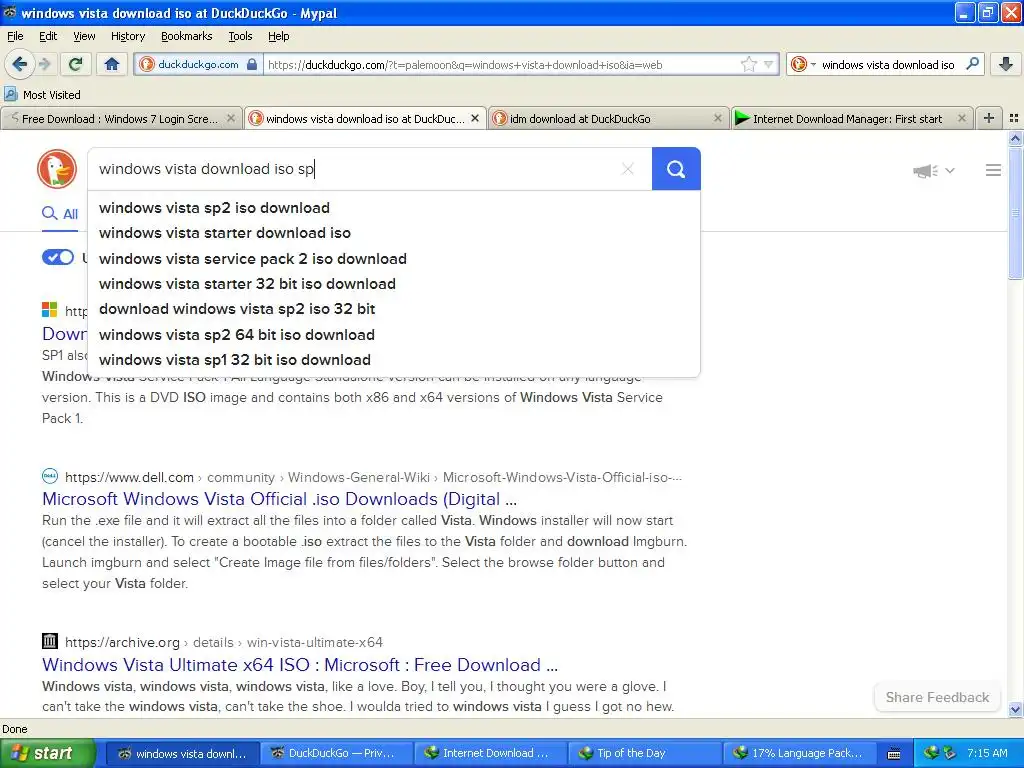
Task: Open the Edit menu
Action: 48,36
